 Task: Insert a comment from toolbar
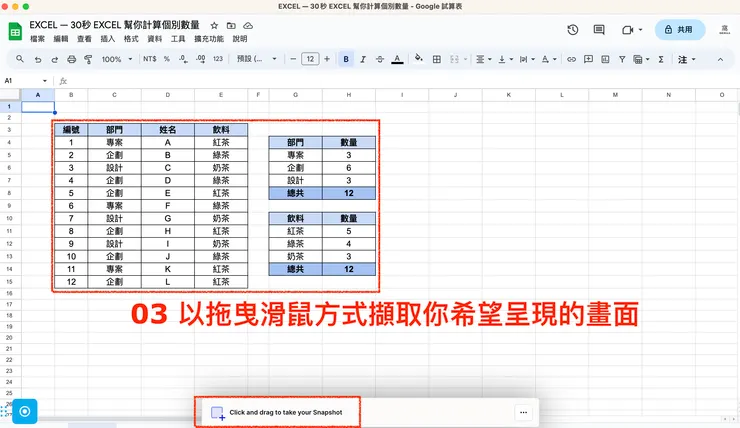pos(589,59)
